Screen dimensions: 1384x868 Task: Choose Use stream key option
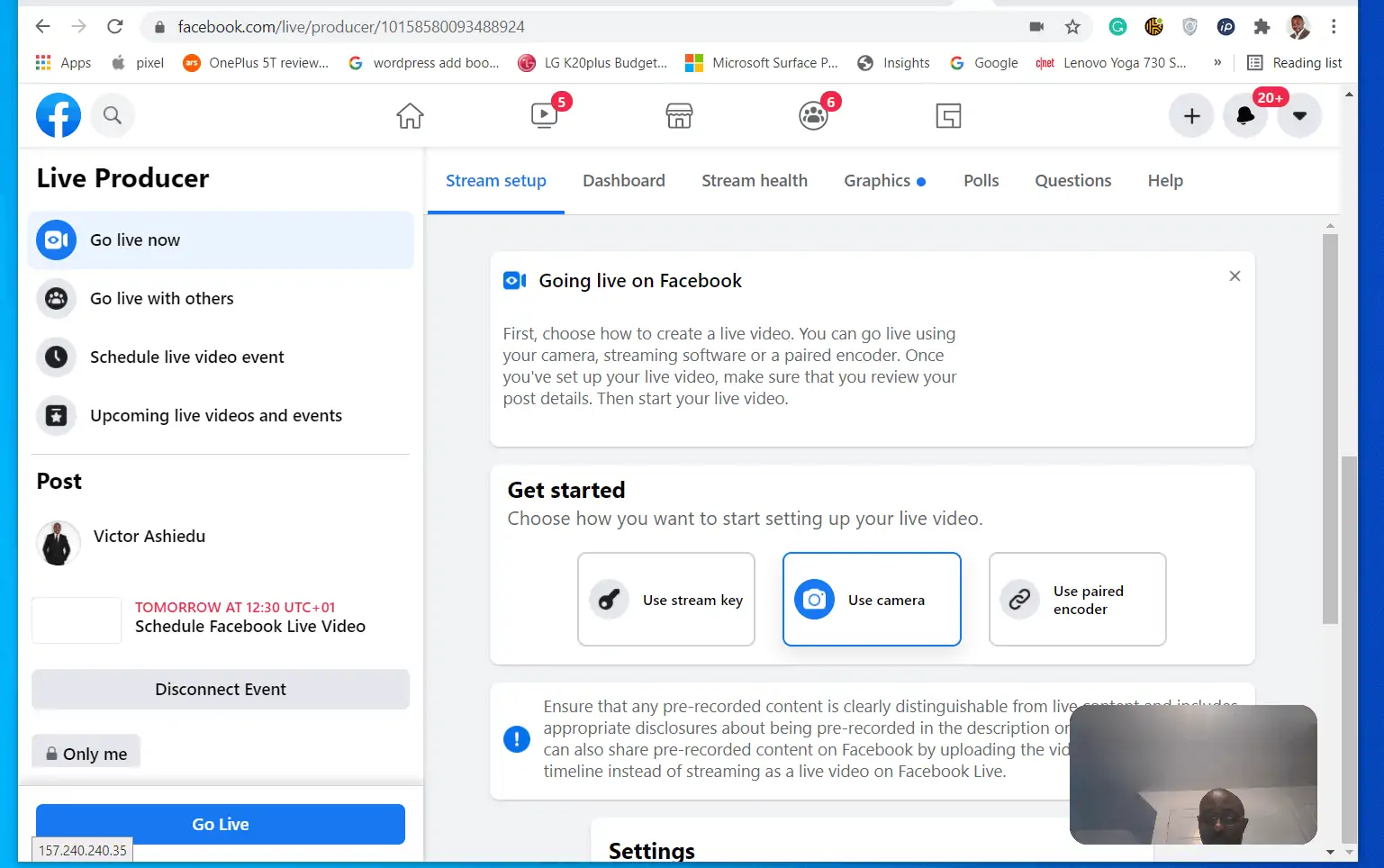(666, 600)
